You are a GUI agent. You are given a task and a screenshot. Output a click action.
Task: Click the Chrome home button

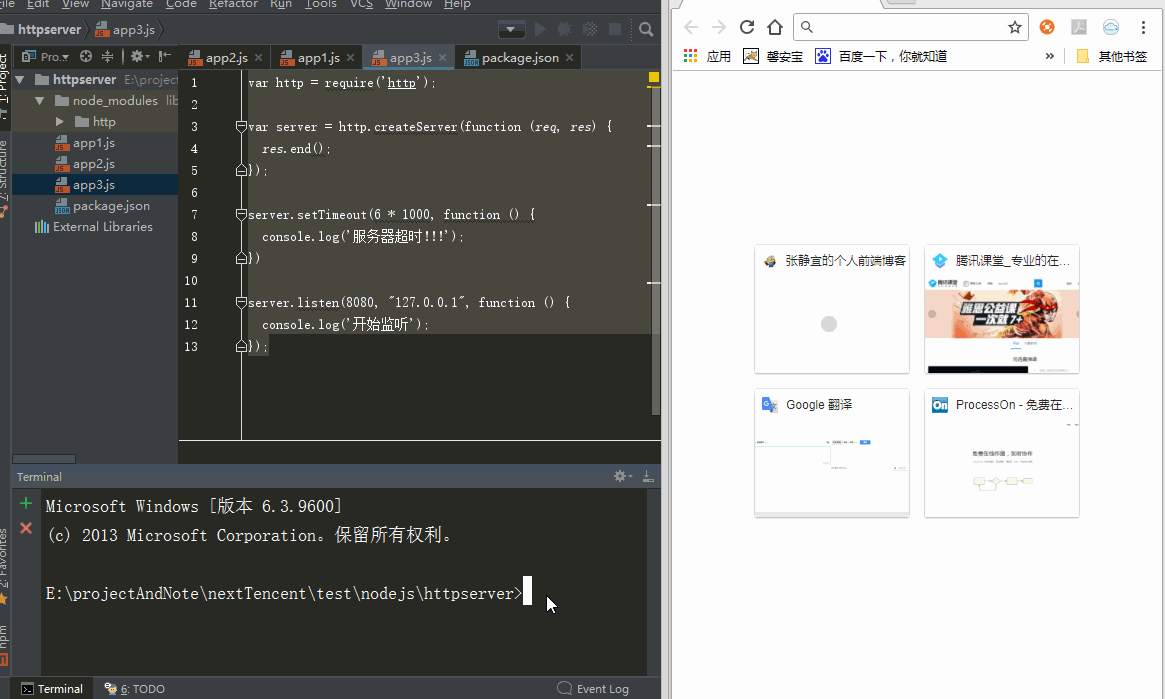point(774,27)
